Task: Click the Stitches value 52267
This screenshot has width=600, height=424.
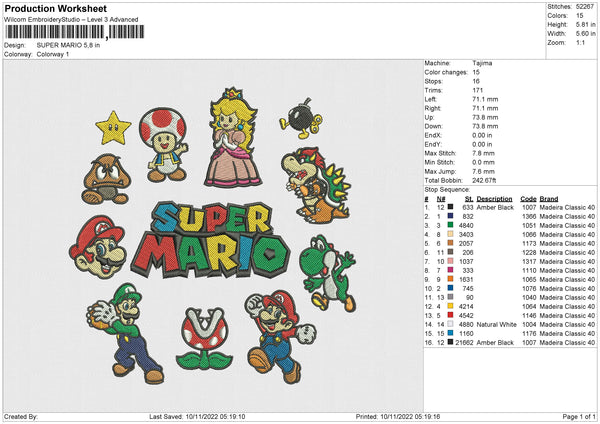Action: [x=585, y=7]
